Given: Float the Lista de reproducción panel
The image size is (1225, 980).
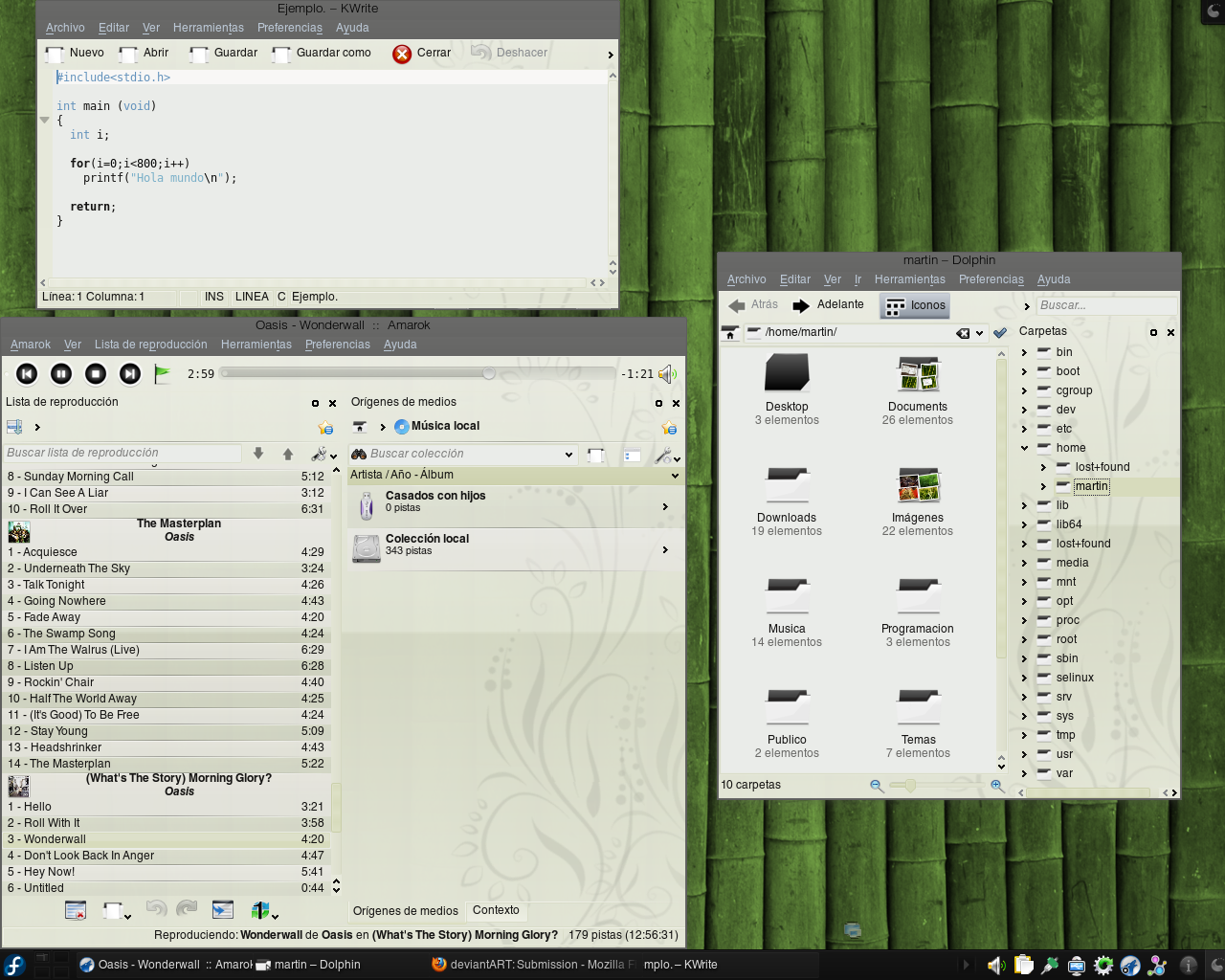Looking at the screenshot, I should pyautogui.click(x=315, y=404).
